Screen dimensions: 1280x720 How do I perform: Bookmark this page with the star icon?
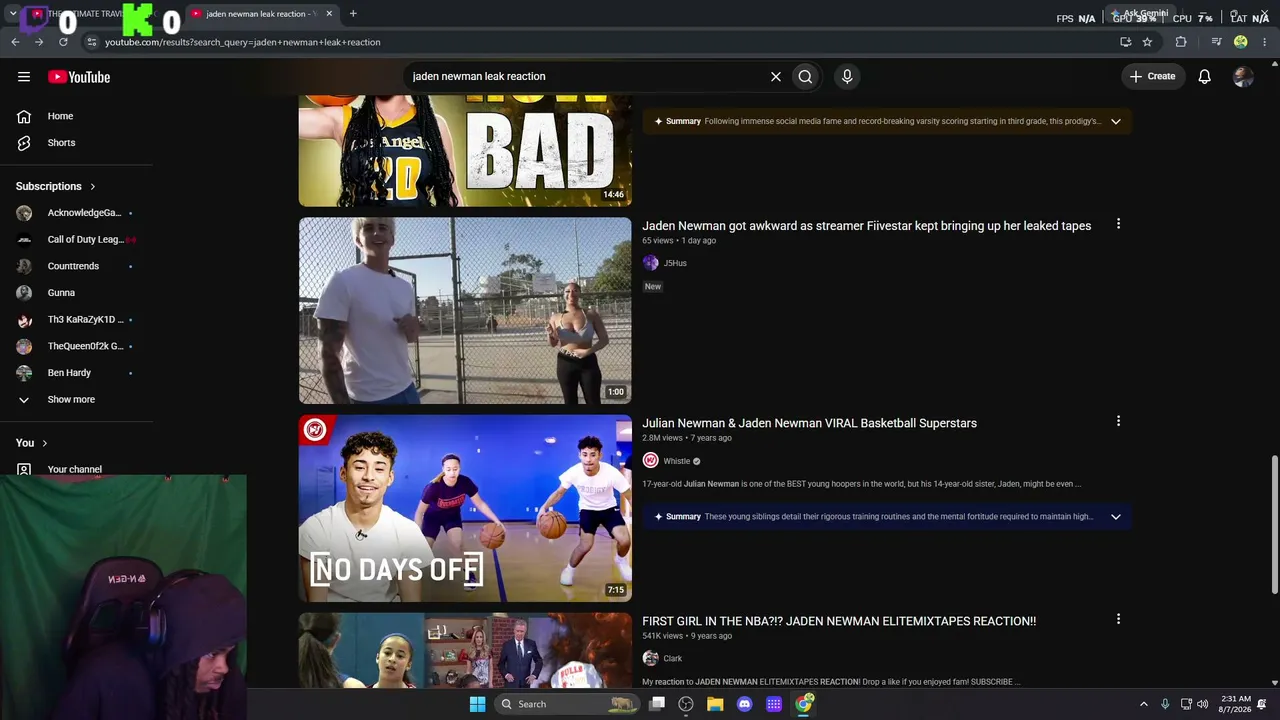pyautogui.click(x=1147, y=42)
